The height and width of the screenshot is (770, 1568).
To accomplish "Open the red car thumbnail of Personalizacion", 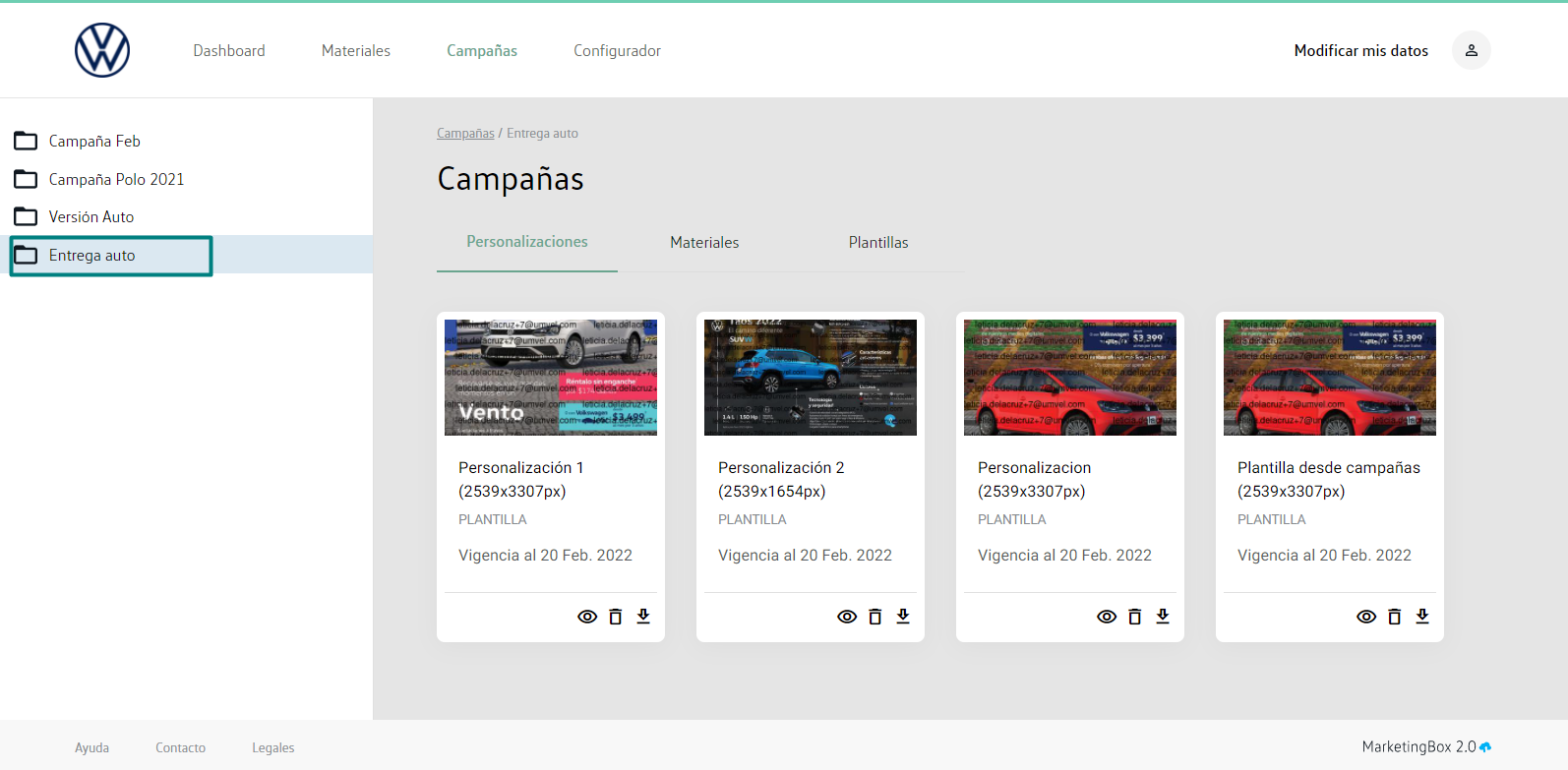I will (1070, 378).
